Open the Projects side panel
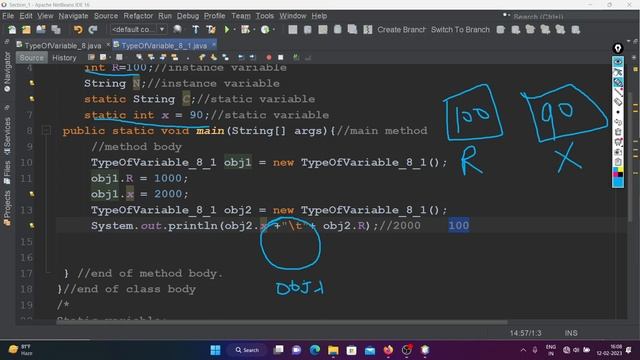The image size is (640, 360). (7, 208)
